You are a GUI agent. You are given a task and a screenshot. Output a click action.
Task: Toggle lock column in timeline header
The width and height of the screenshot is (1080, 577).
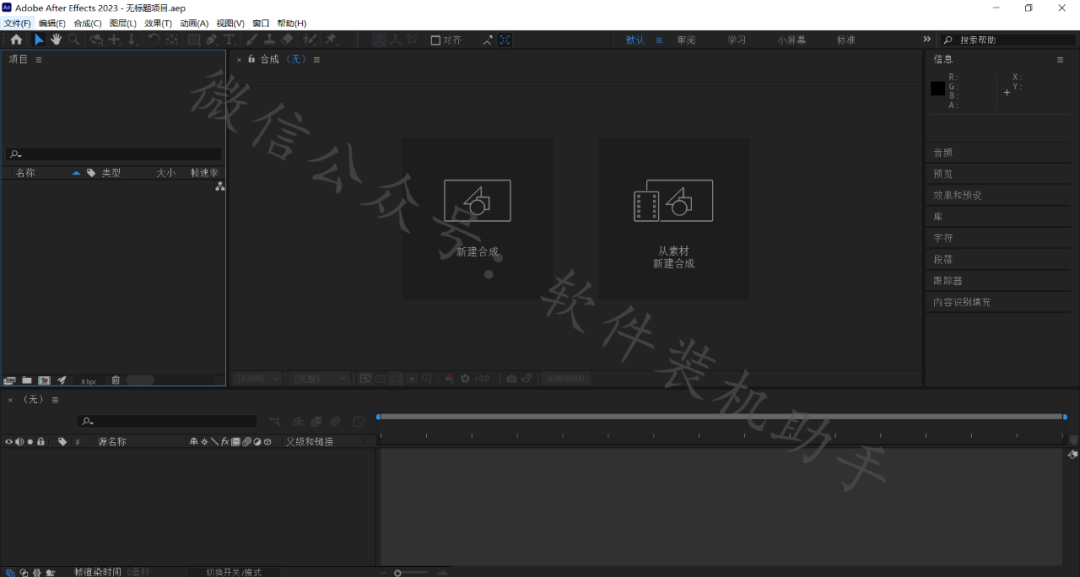(x=41, y=442)
